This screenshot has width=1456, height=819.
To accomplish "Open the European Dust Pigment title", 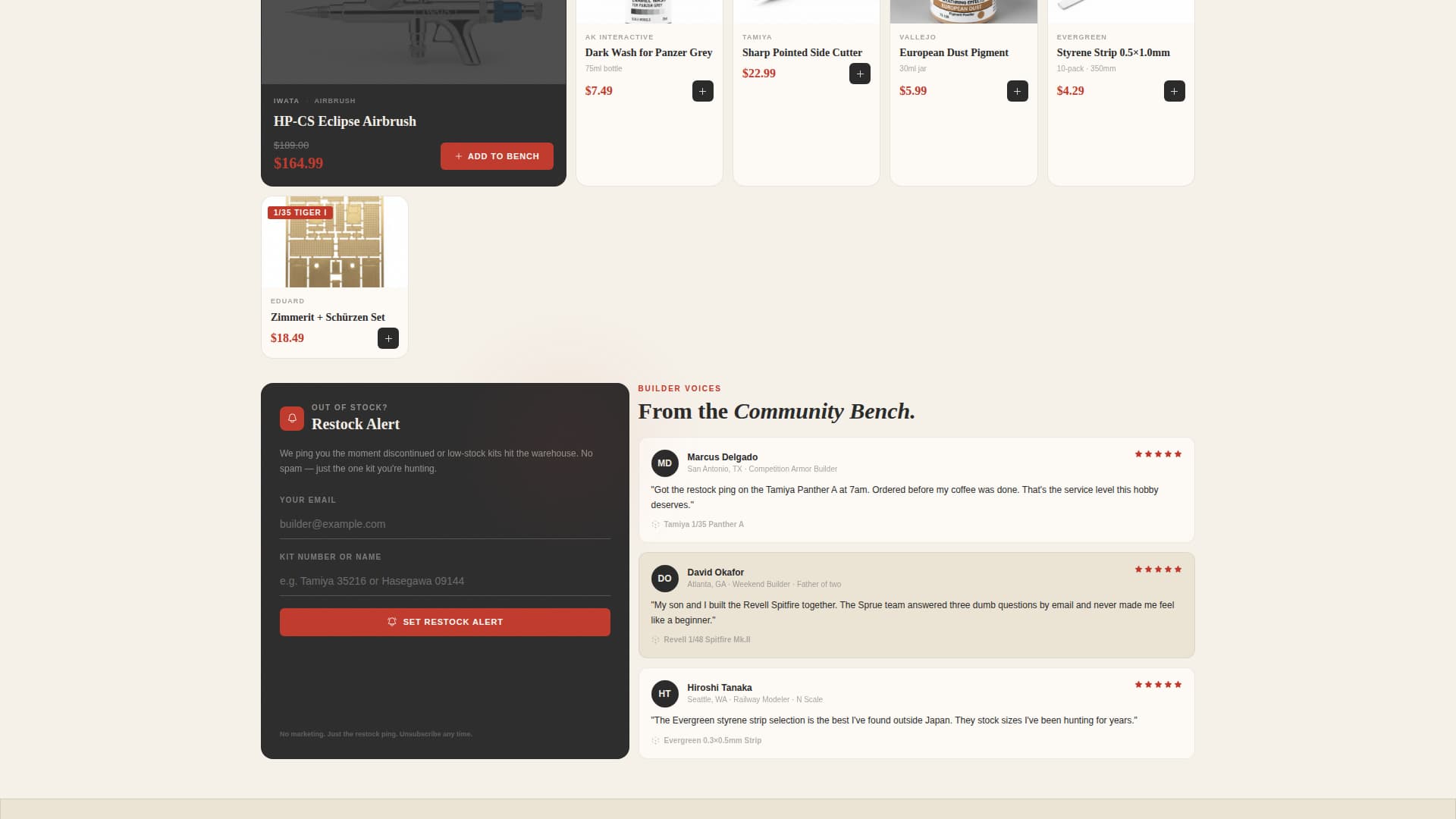I will click(x=954, y=52).
